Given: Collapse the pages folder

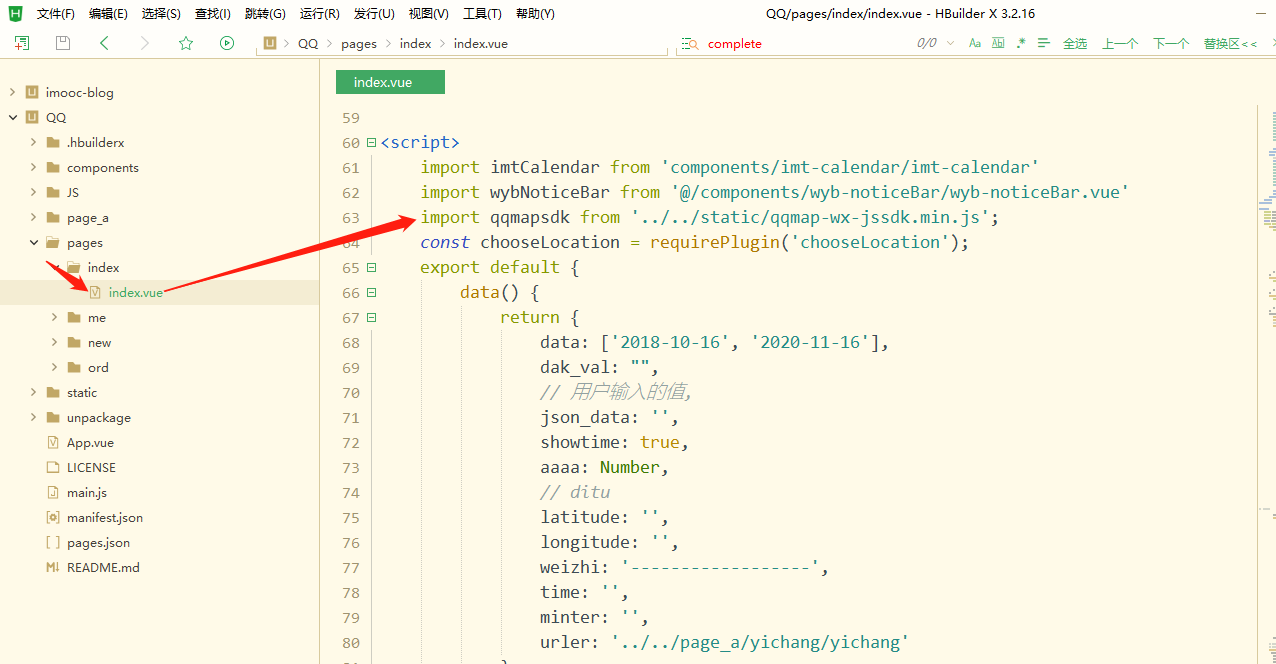Looking at the screenshot, I should (33, 242).
